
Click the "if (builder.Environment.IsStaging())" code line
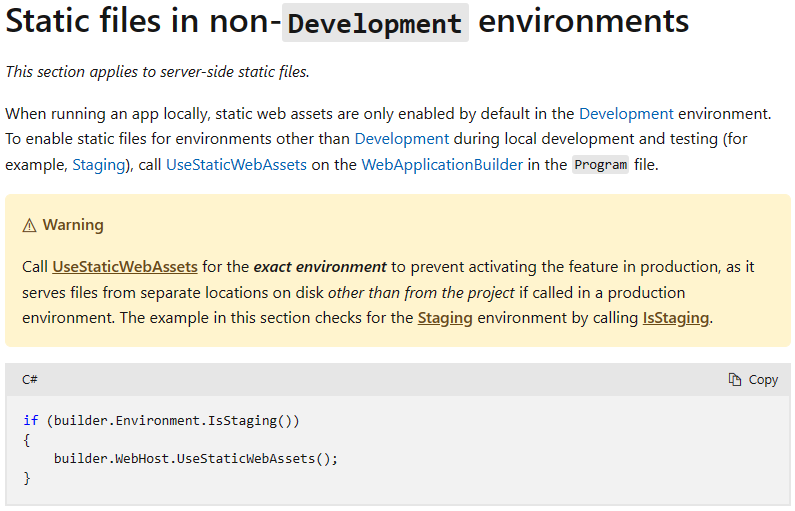pos(161,420)
